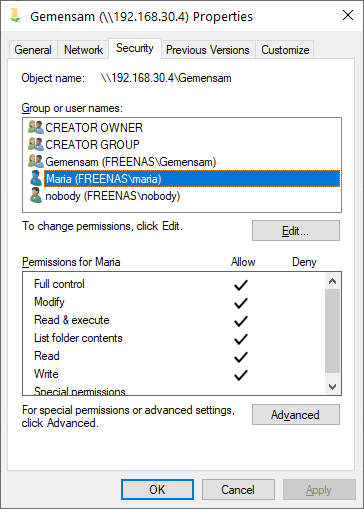The width and height of the screenshot is (364, 512).
Task: Close the Properties dialog
Action: (348, 15)
